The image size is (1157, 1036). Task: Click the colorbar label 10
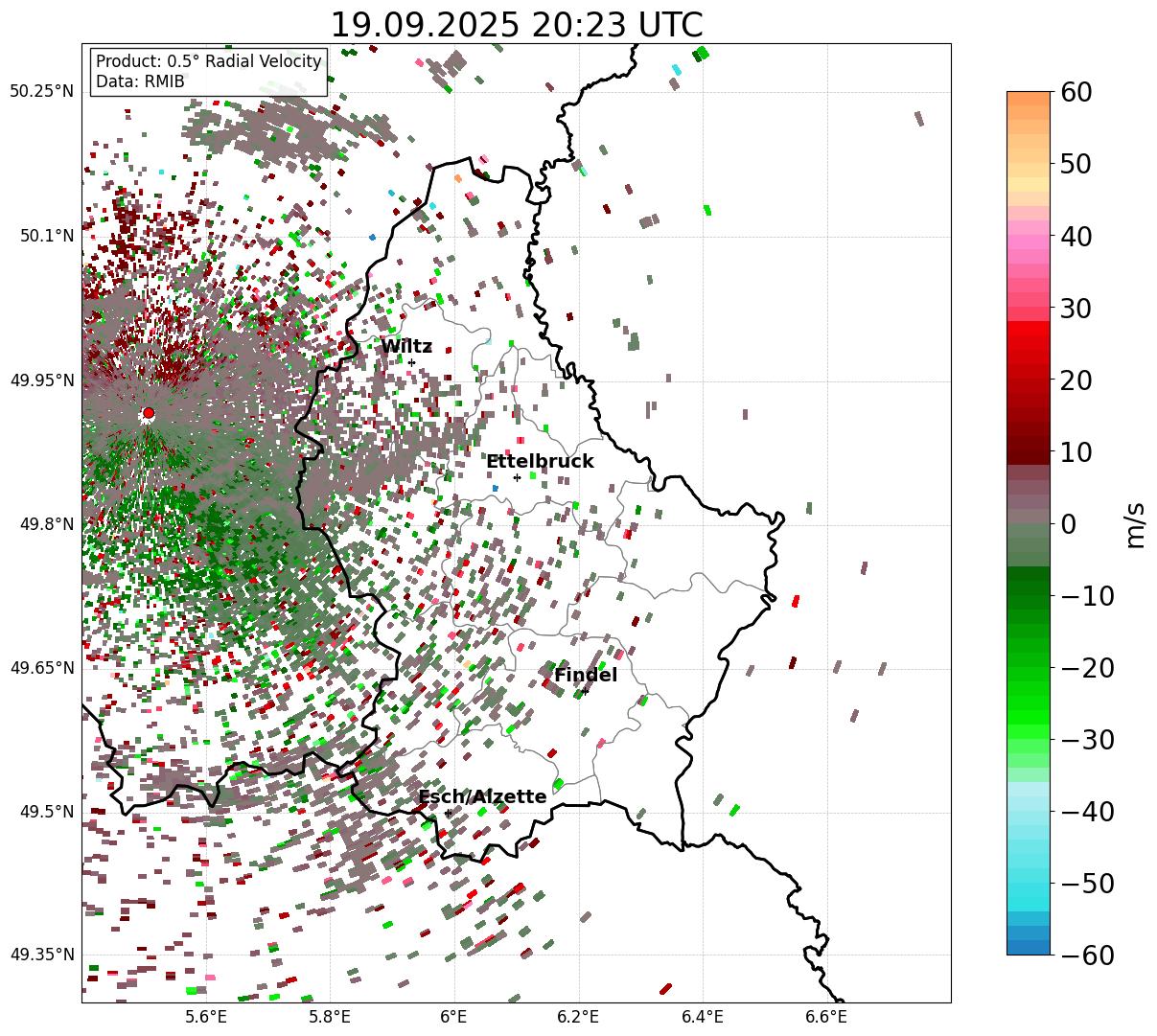pos(1075,451)
